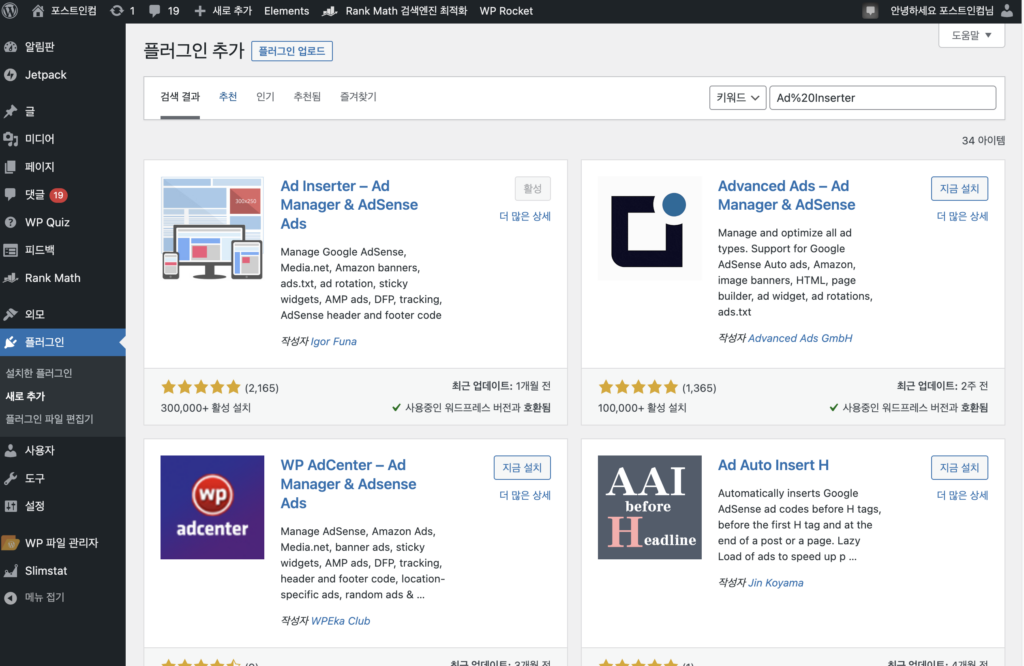Open 더 많은 상세 for Ad Inserter
1024x666 pixels.
coord(525,216)
